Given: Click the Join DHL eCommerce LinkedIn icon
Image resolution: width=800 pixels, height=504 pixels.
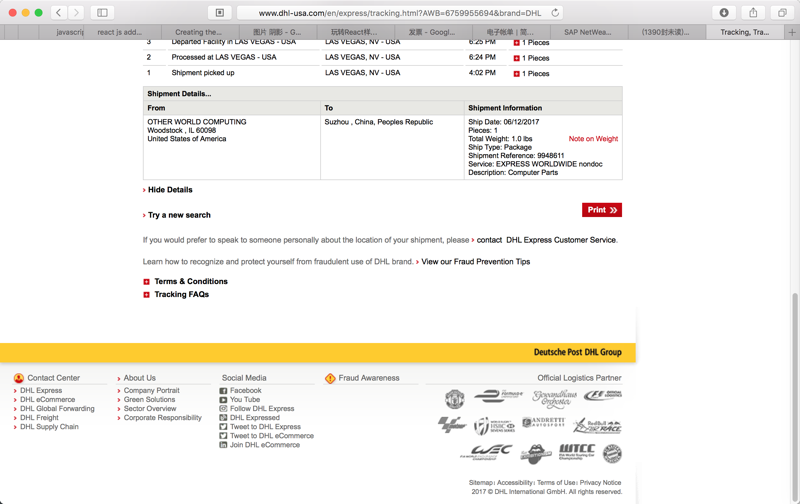Looking at the screenshot, I should tap(223, 445).
